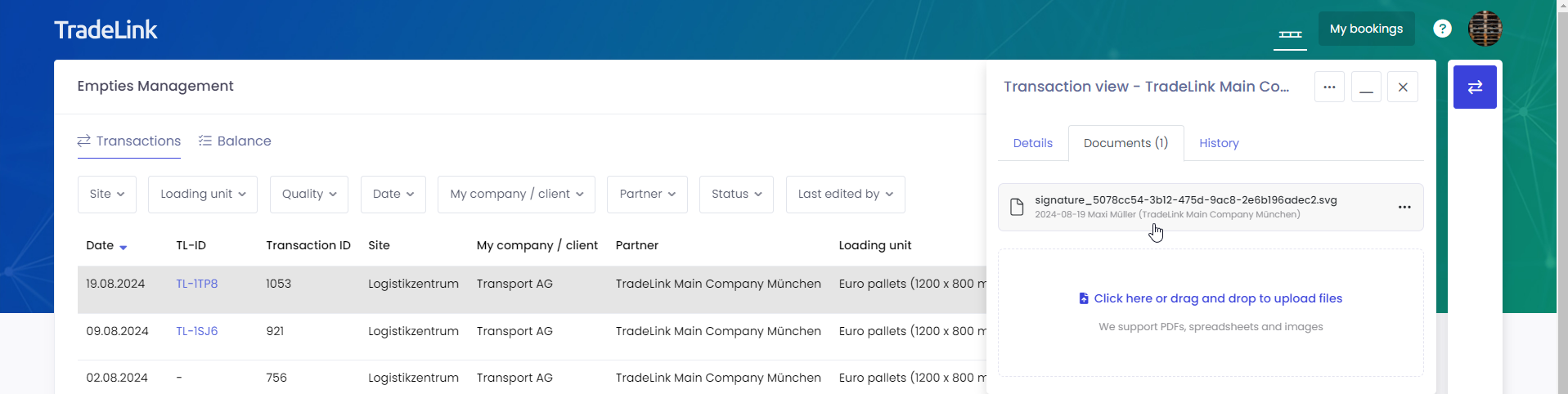This screenshot has height=394, width=1568.
Task: Expand the Loading unit filter dropdown
Action: 202,195
